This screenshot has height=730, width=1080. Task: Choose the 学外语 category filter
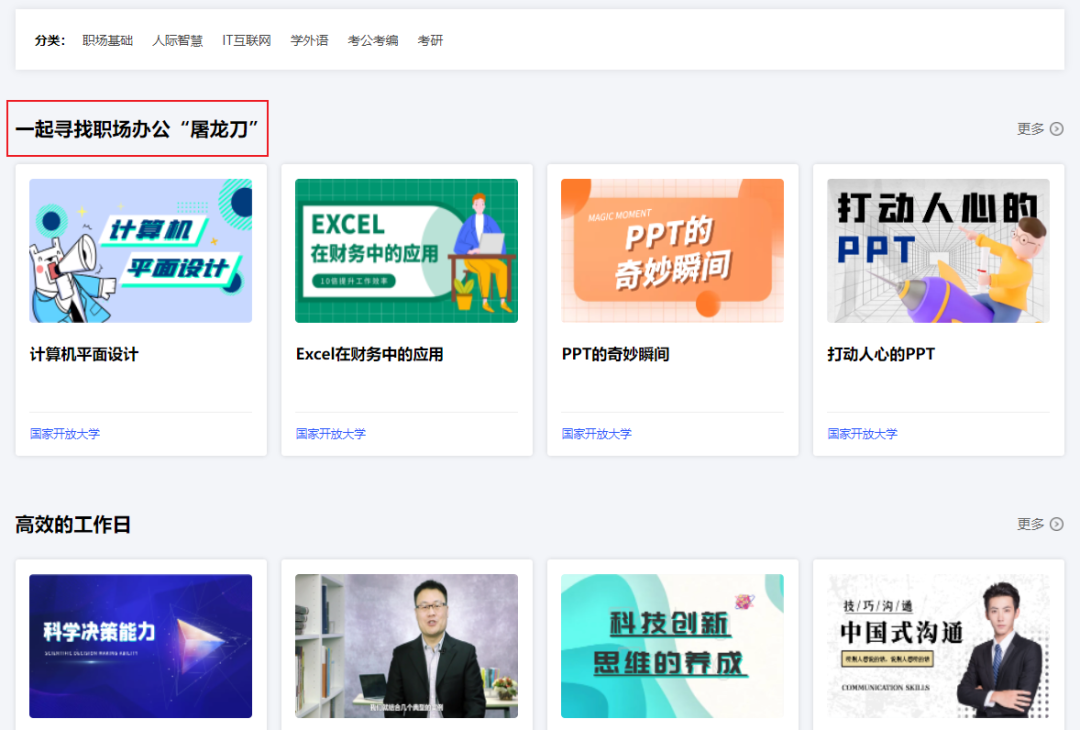pos(309,41)
